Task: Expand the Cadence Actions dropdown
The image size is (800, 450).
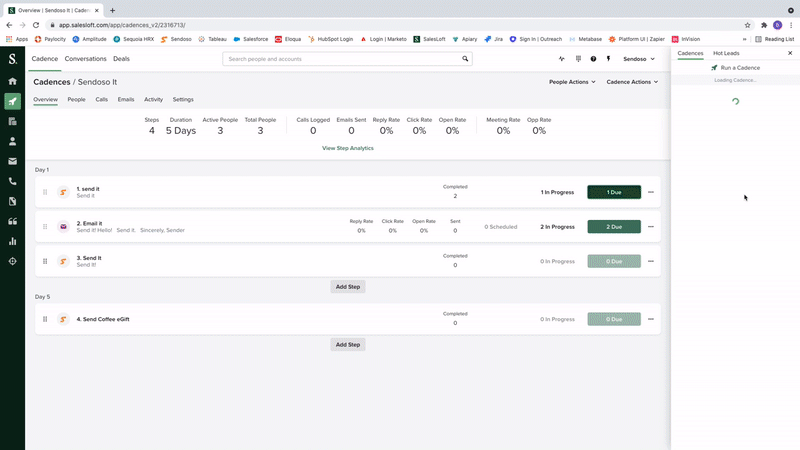Action: (631, 82)
